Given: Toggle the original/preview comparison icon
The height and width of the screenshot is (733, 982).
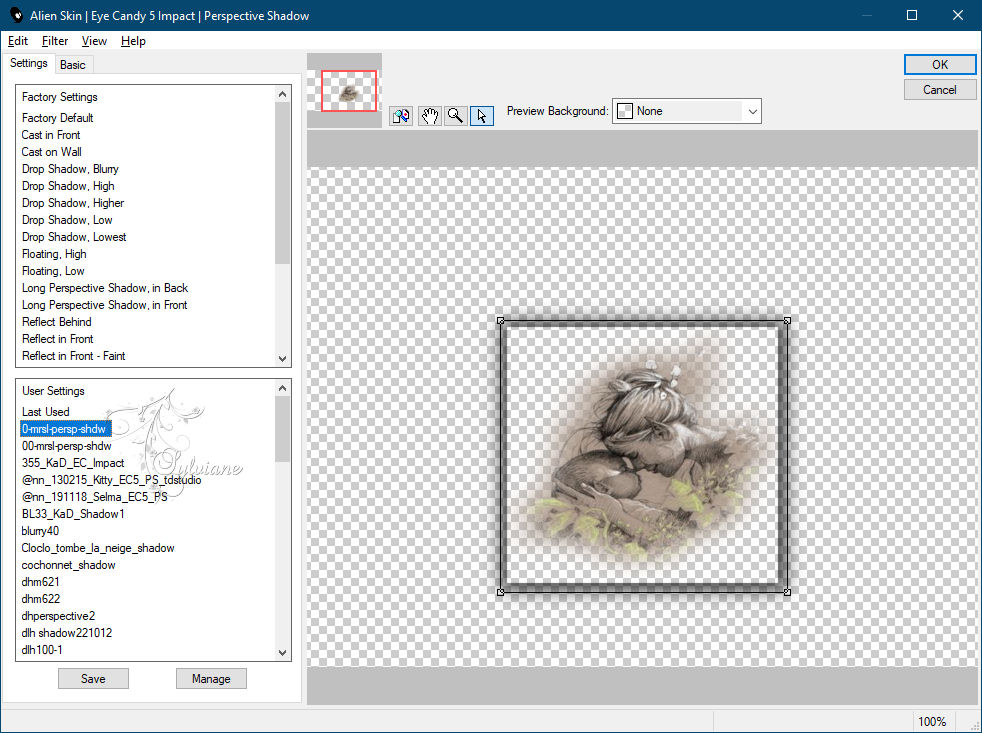Looking at the screenshot, I should tap(401, 116).
